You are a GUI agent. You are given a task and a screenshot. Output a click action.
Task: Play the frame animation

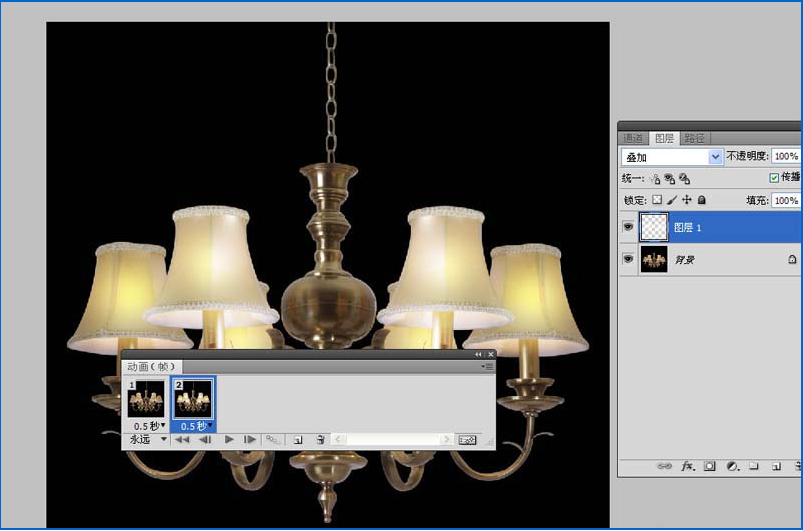click(x=229, y=439)
